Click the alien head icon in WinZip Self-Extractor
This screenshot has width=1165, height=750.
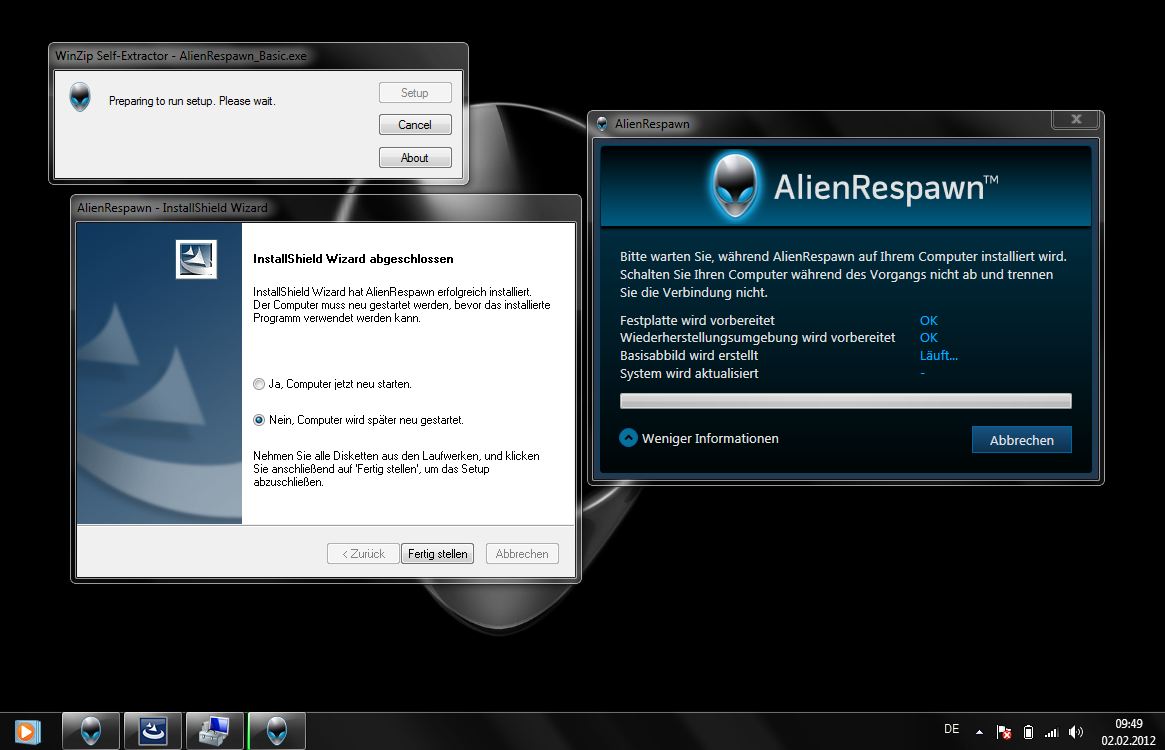(80, 97)
